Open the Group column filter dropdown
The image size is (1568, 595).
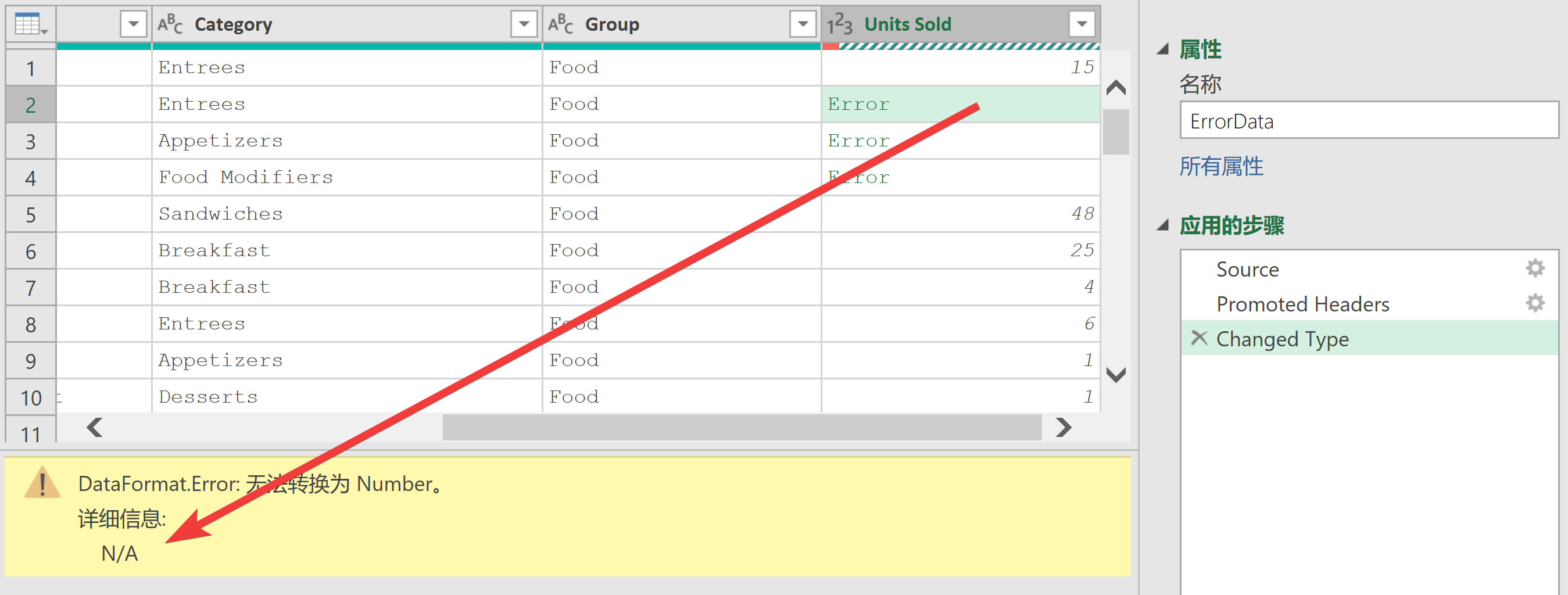(803, 24)
